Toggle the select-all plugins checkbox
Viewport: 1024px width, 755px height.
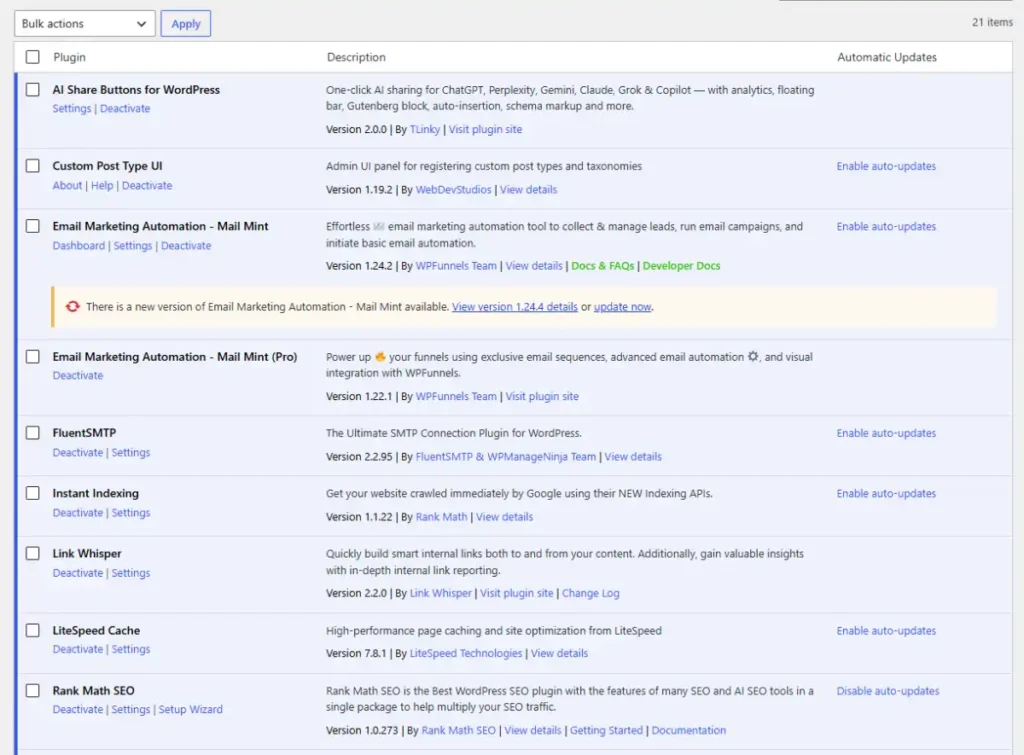[x=33, y=57]
